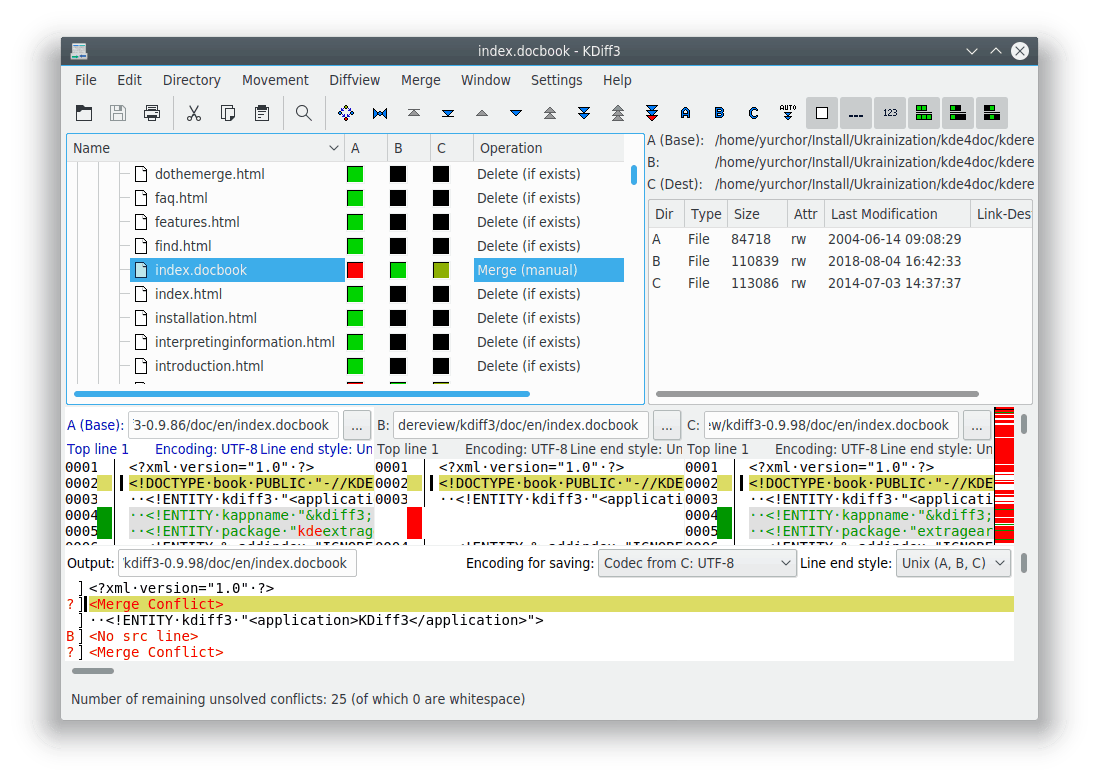The width and height of the screenshot is (1099, 781).
Task: Click olive C status square for index.docbook
Action: point(441,270)
